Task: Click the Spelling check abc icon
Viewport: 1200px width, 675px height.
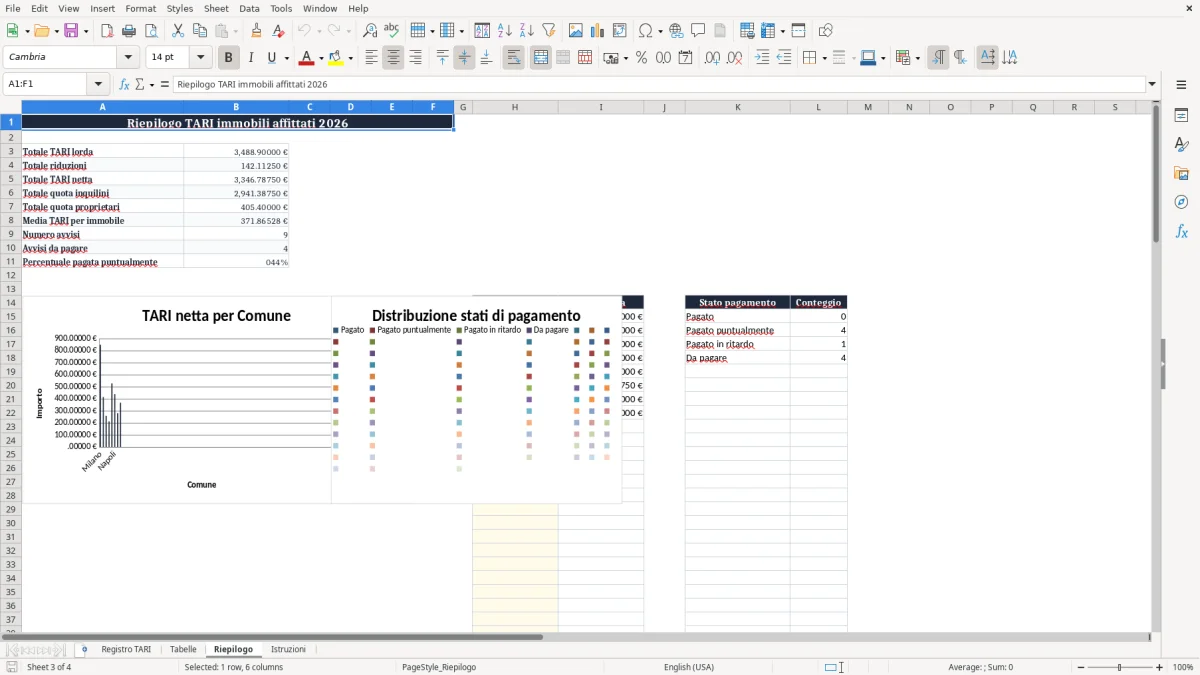Action: coord(392,31)
